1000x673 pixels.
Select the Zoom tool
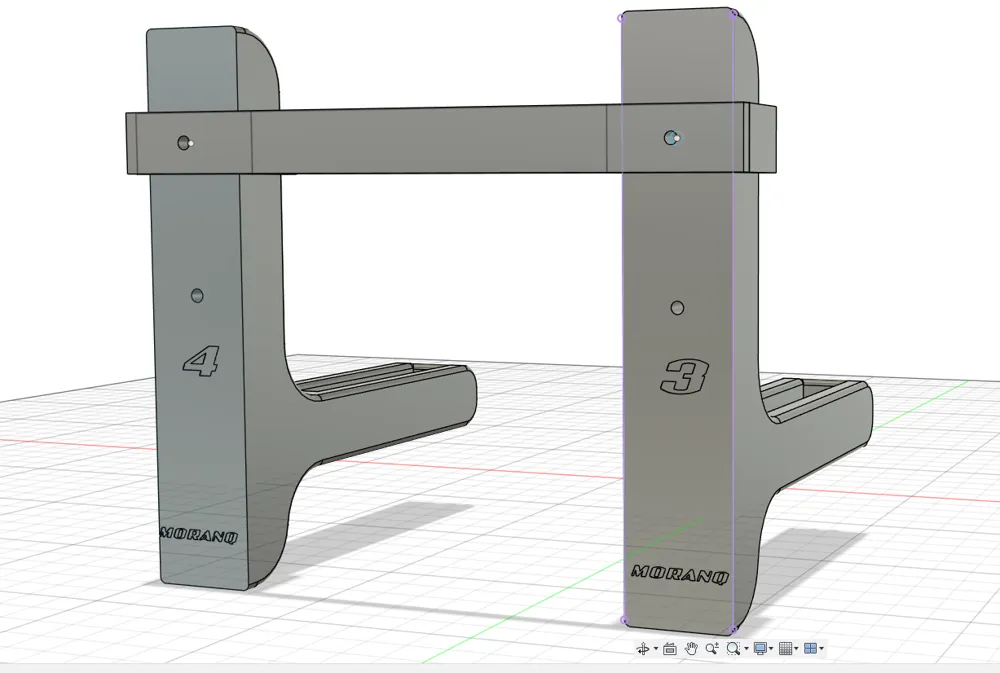pos(713,648)
